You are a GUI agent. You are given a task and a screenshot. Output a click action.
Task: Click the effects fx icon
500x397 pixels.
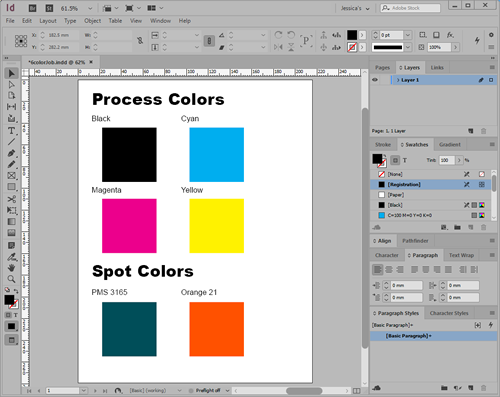[450, 35]
